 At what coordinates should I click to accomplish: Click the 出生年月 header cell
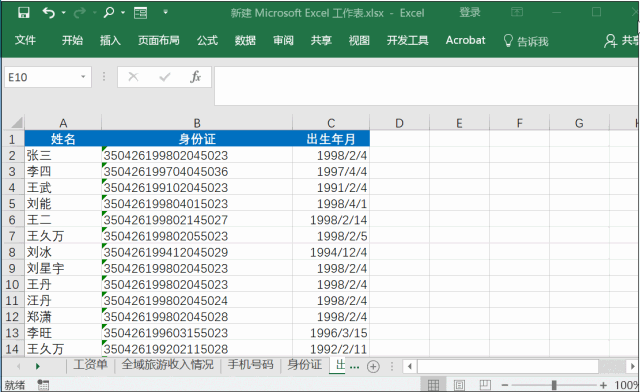pos(331,139)
